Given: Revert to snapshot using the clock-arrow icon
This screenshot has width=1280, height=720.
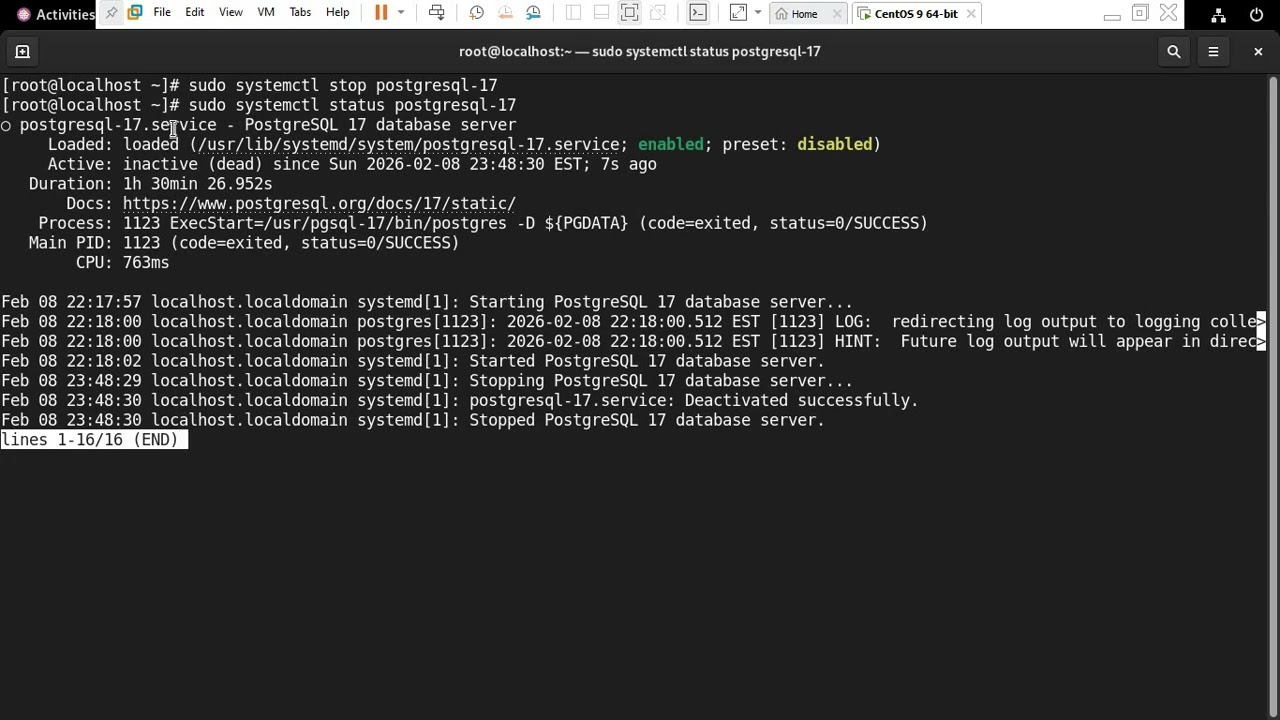Looking at the screenshot, I should (x=505, y=13).
